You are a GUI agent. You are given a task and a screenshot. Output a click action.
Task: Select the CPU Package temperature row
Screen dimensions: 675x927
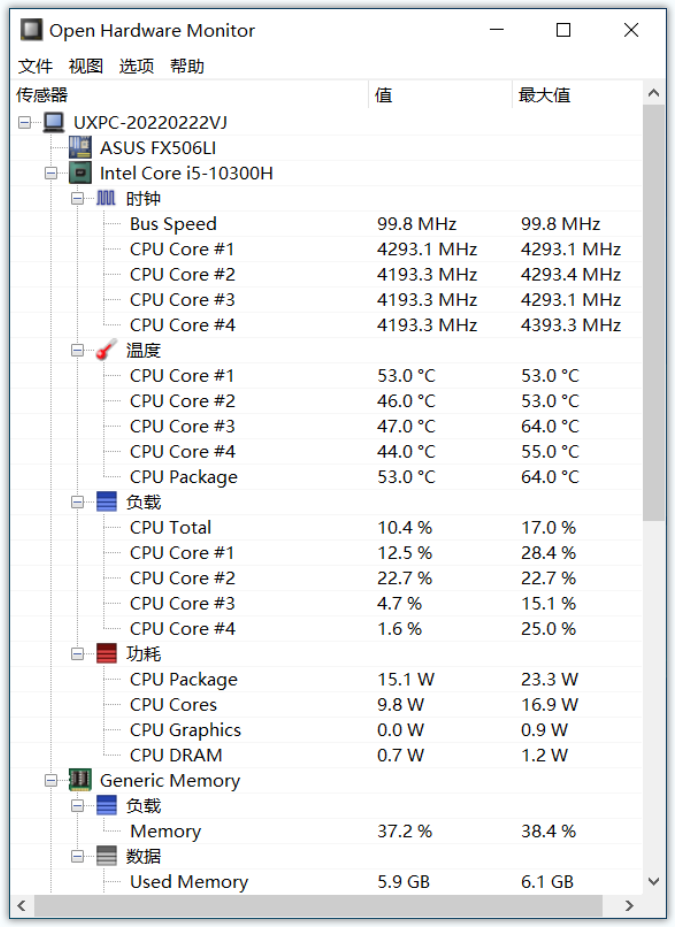(x=326, y=477)
